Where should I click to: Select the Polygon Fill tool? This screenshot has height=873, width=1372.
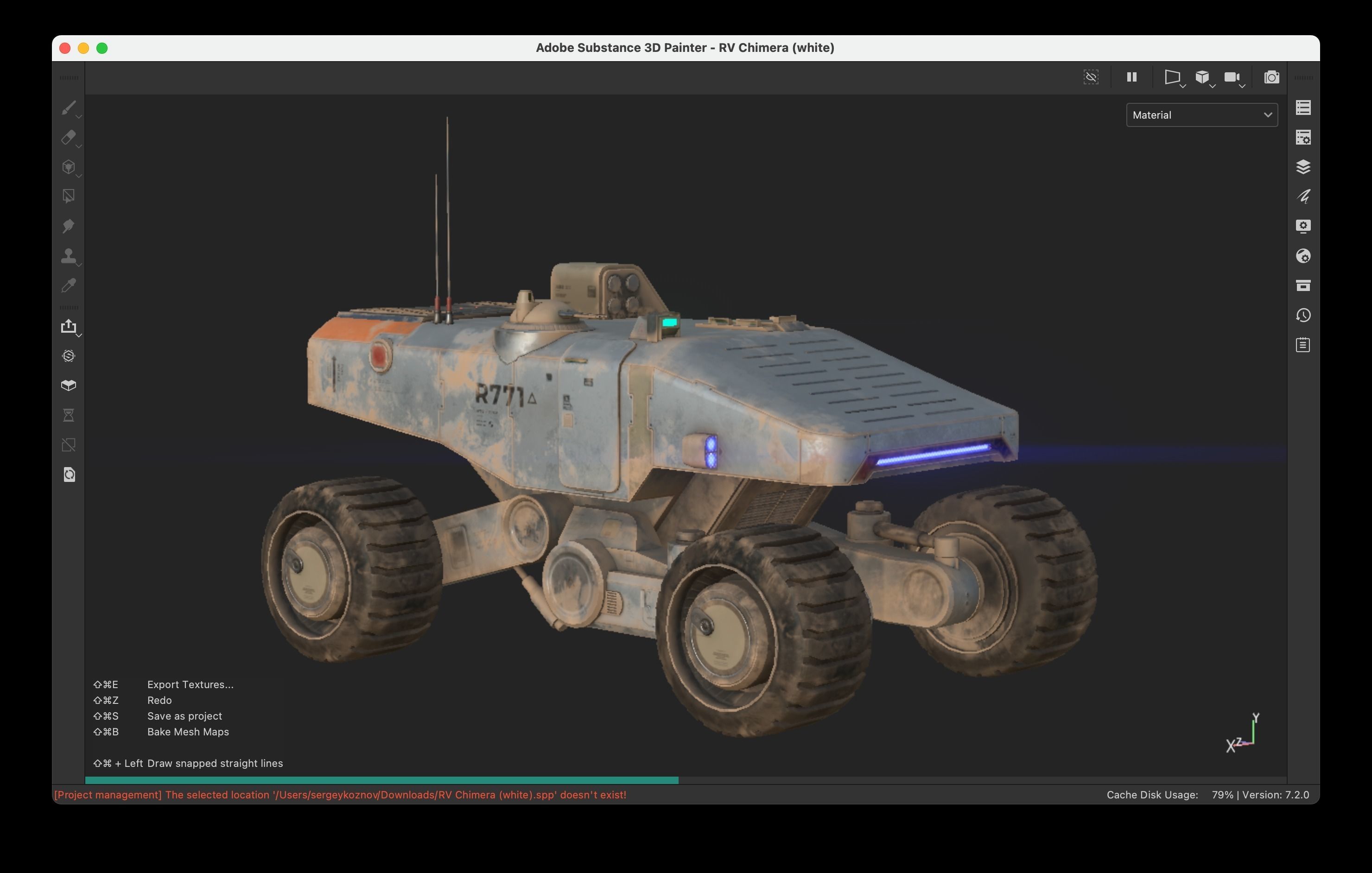tap(69, 196)
